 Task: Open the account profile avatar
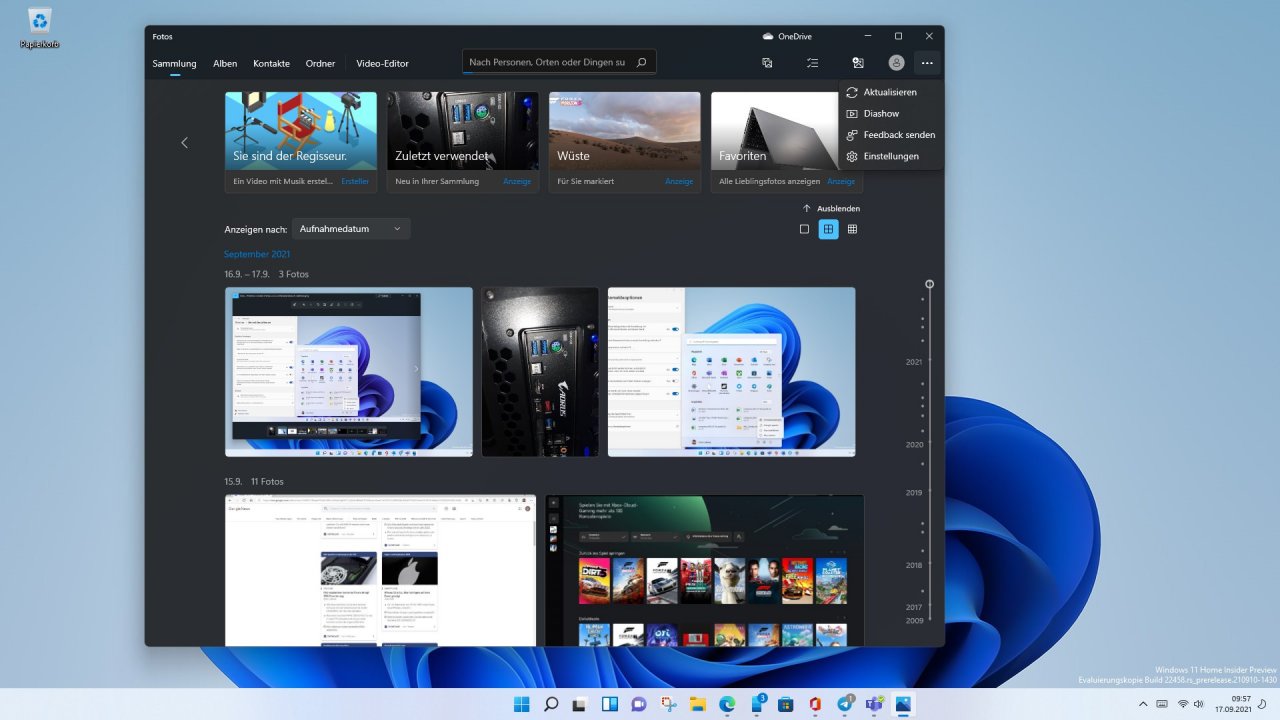897,63
